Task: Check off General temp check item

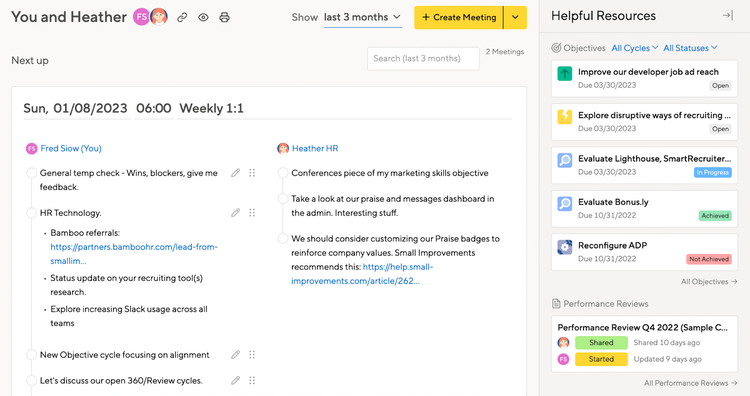Action: (x=32, y=173)
